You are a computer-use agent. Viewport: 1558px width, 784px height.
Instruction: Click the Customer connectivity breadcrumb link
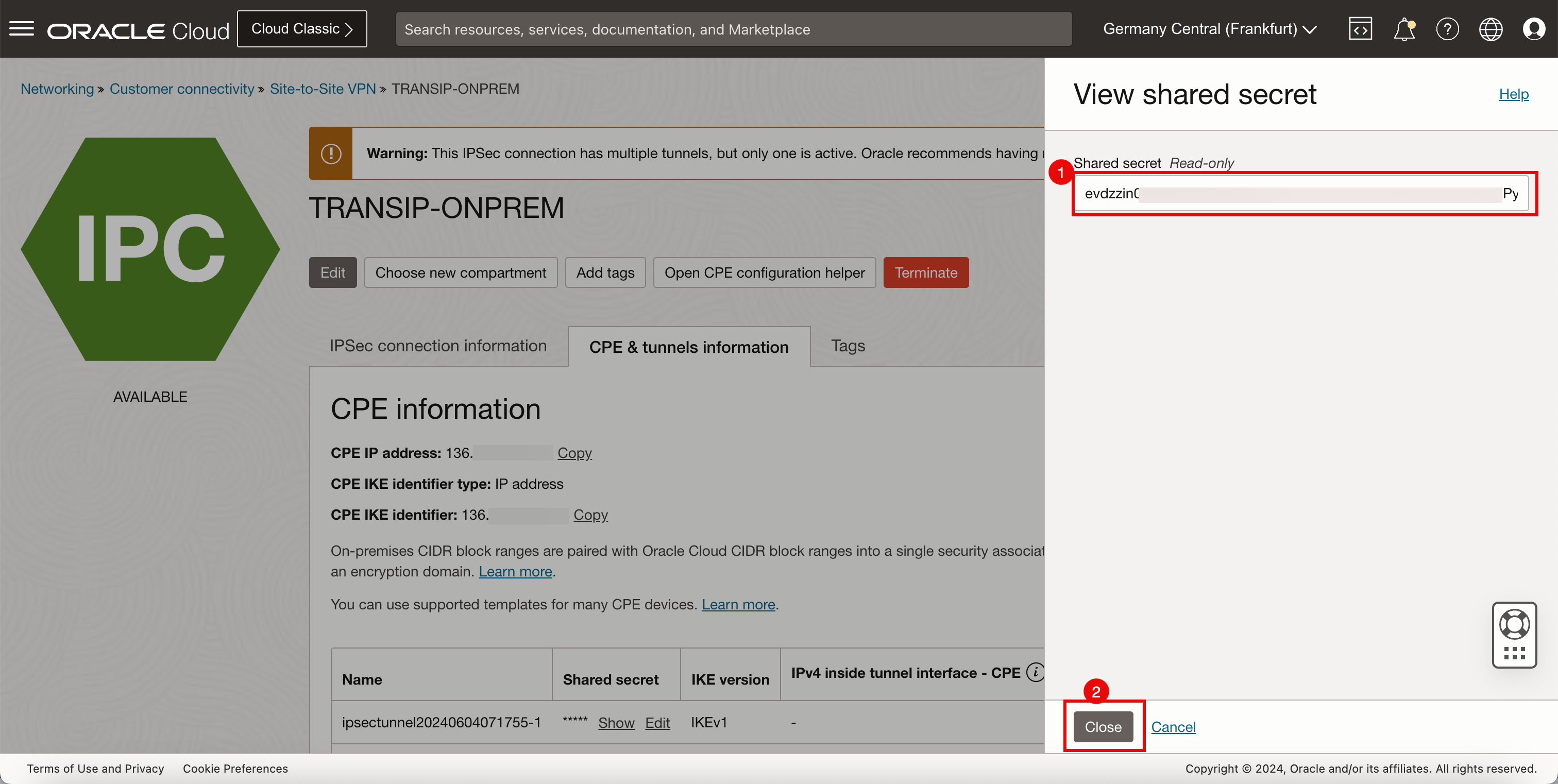[x=181, y=88]
